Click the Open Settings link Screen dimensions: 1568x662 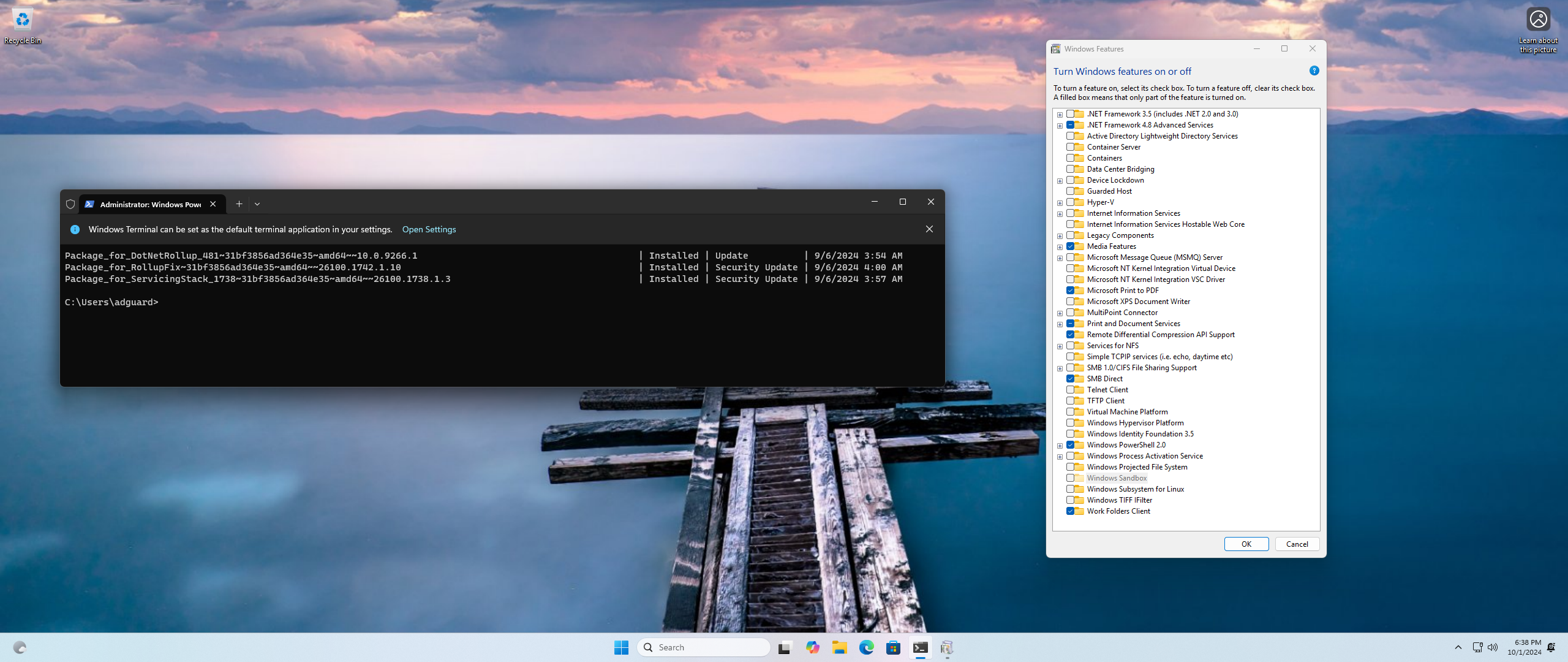tap(429, 229)
